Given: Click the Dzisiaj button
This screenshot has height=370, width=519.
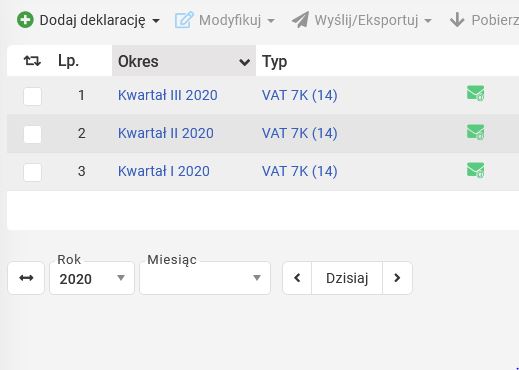Looking at the screenshot, I should point(347,278).
